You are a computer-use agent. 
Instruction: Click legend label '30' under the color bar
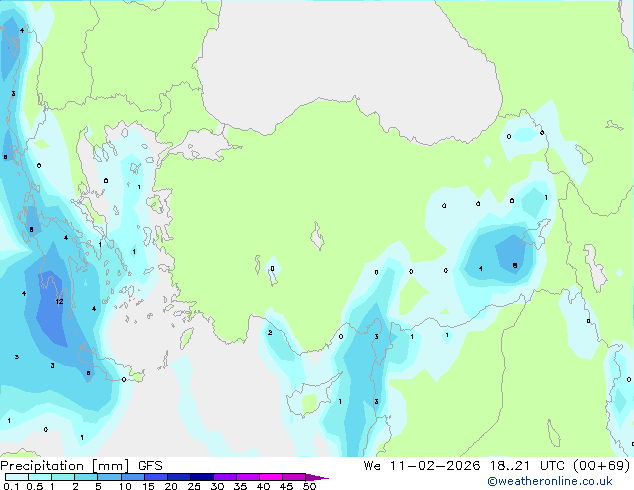coord(217,486)
